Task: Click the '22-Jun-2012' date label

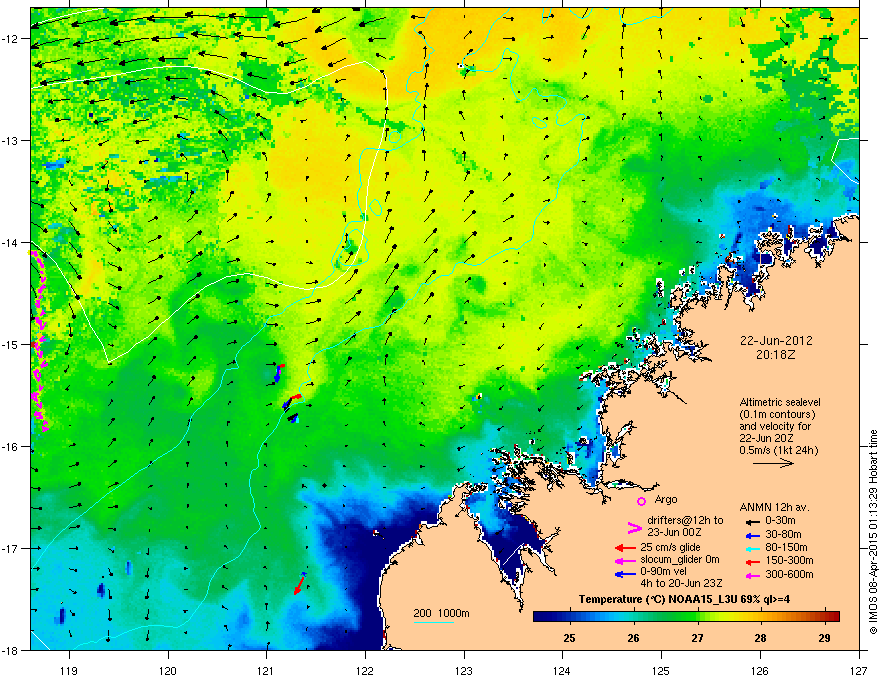Action: 776,341
